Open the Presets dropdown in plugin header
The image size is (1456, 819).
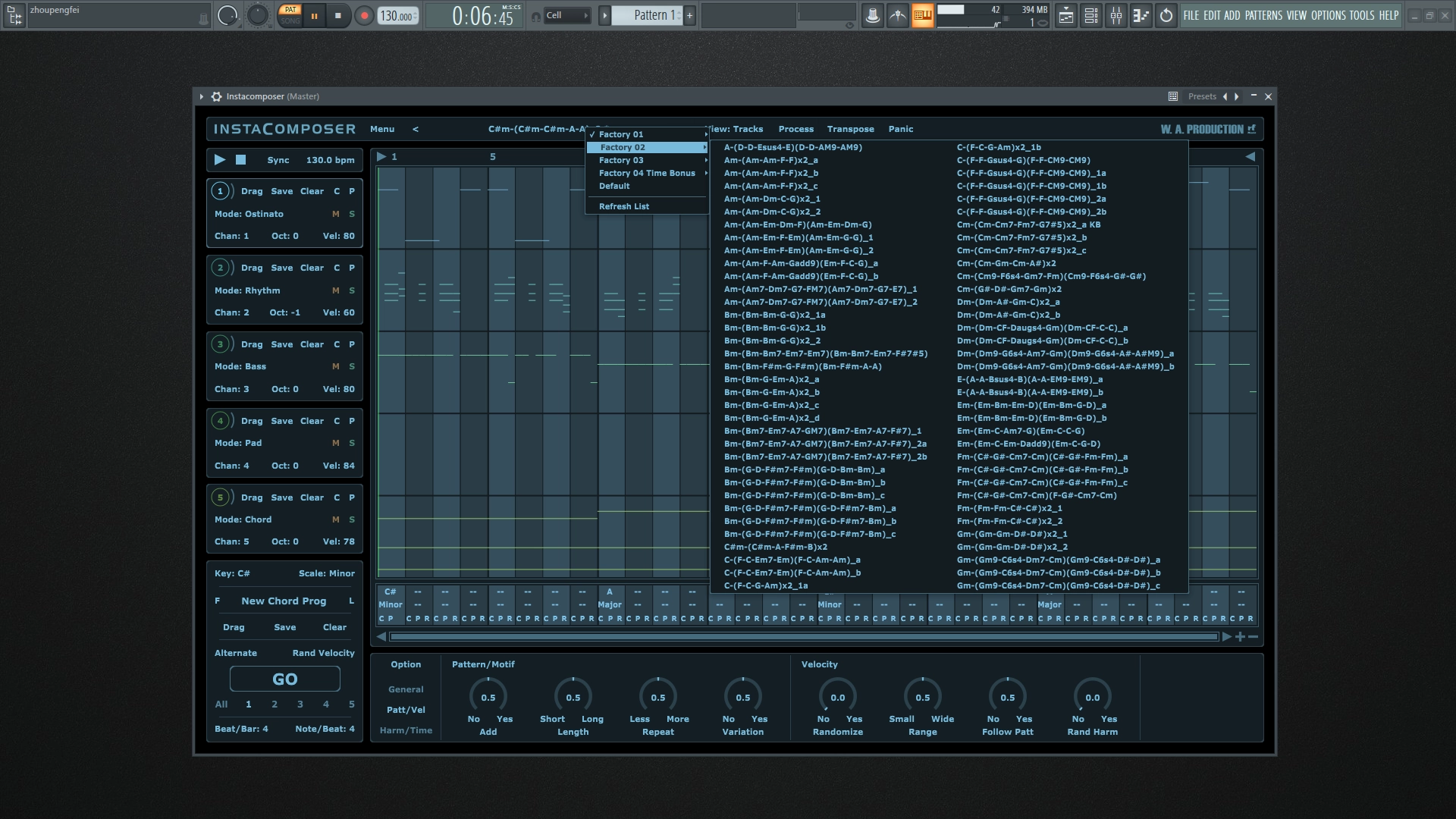pyautogui.click(x=1202, y=96)
